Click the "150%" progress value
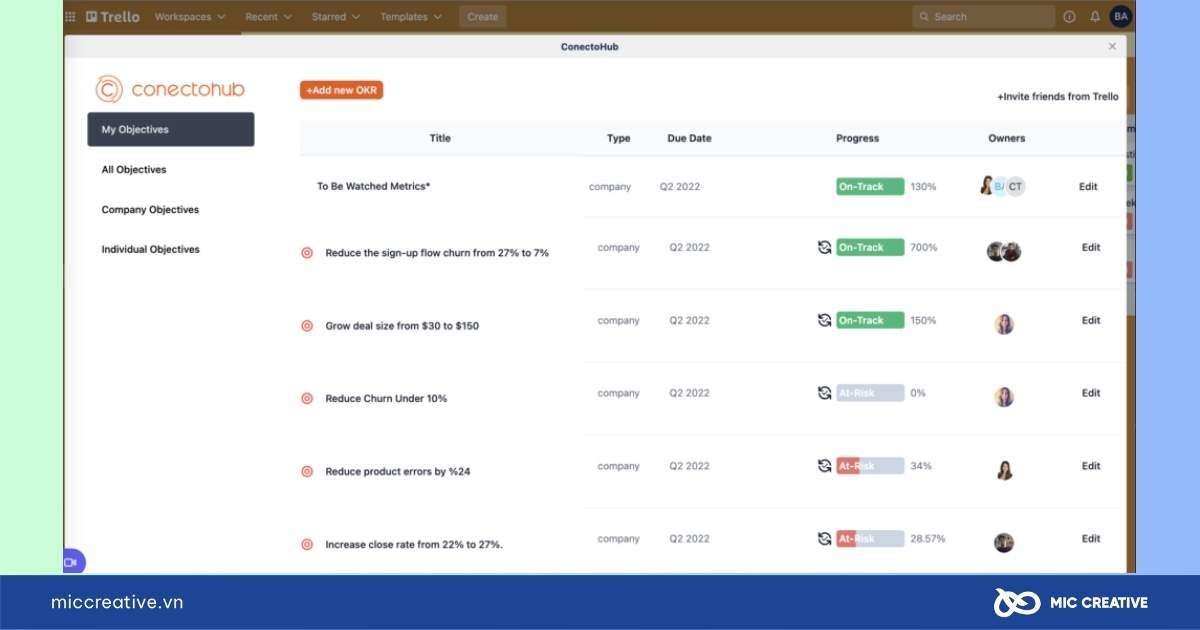The image size is (1200, 630). [x=923, y=321]
